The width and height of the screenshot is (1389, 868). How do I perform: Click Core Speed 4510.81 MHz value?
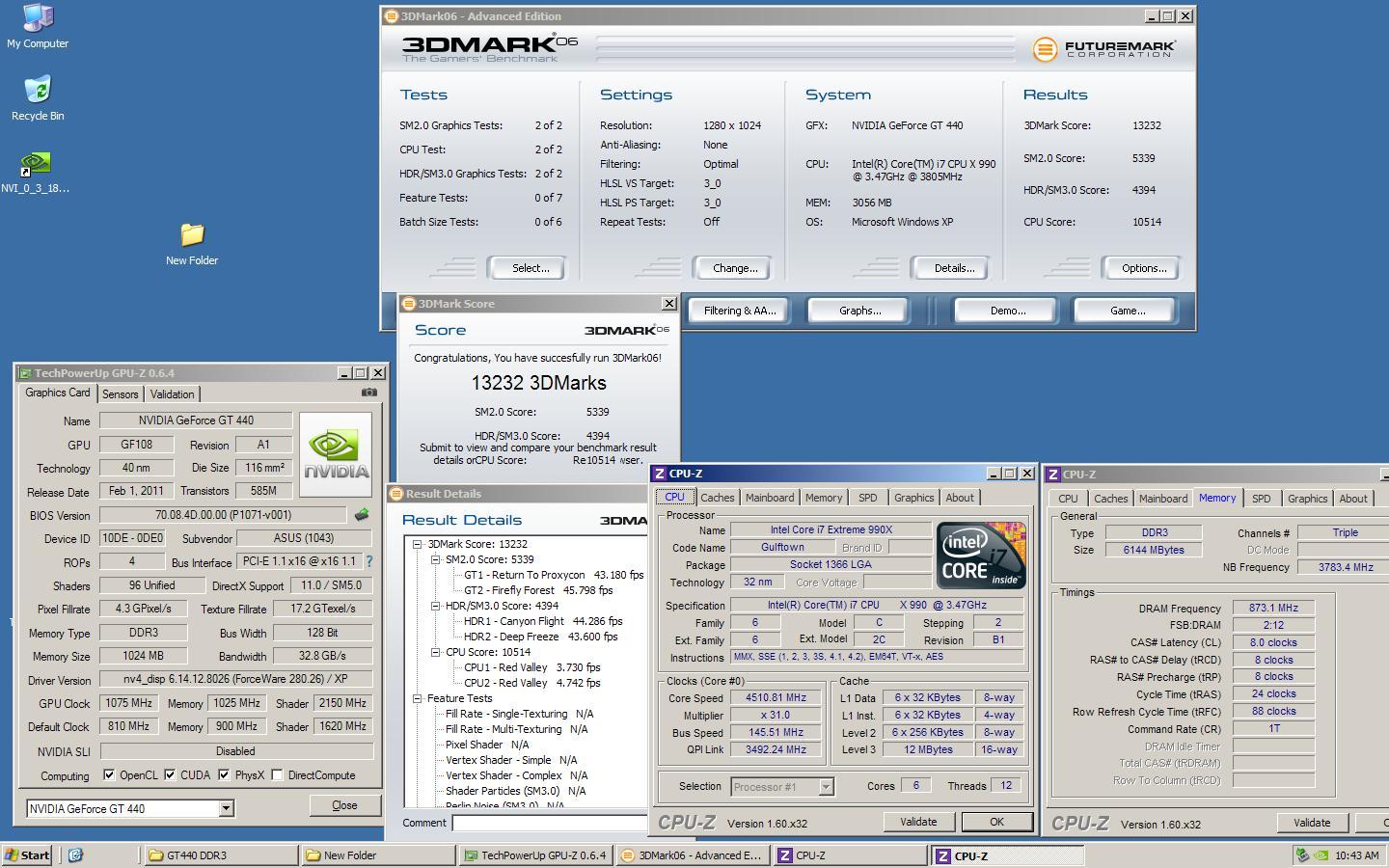coord(776,697)
